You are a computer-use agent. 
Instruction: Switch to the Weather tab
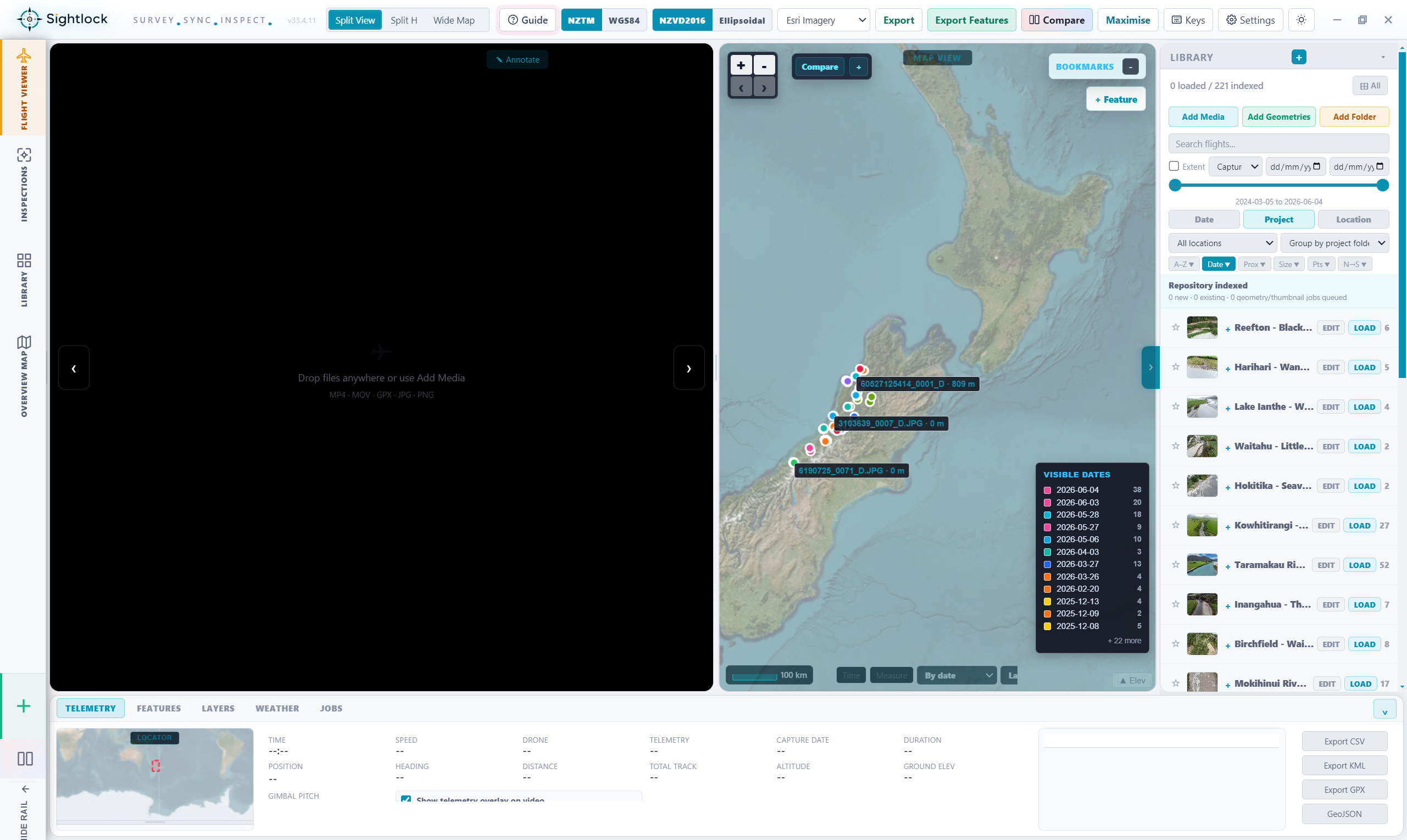pyautogui.click(x=277, y=709)
